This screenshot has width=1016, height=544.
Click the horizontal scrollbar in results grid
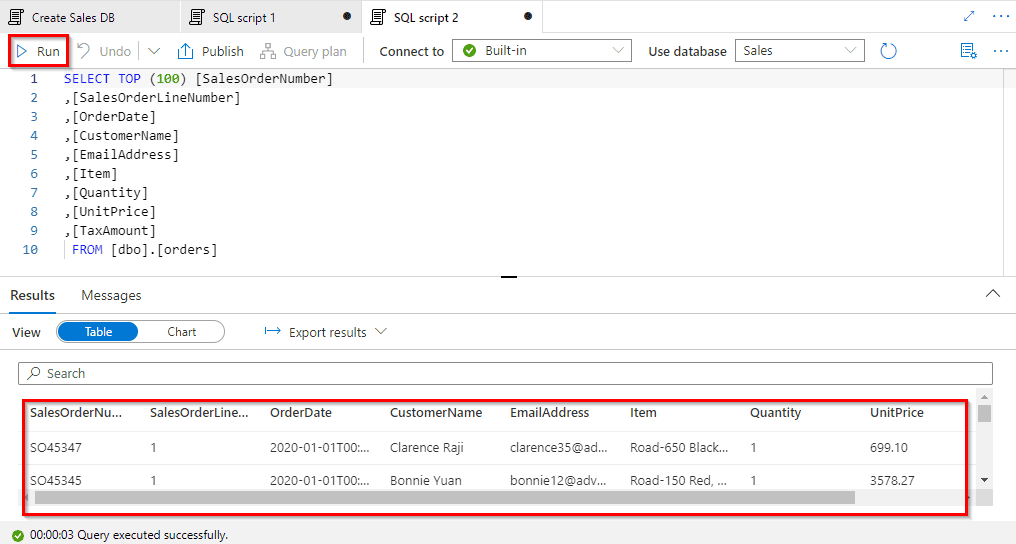coord(444,497)
